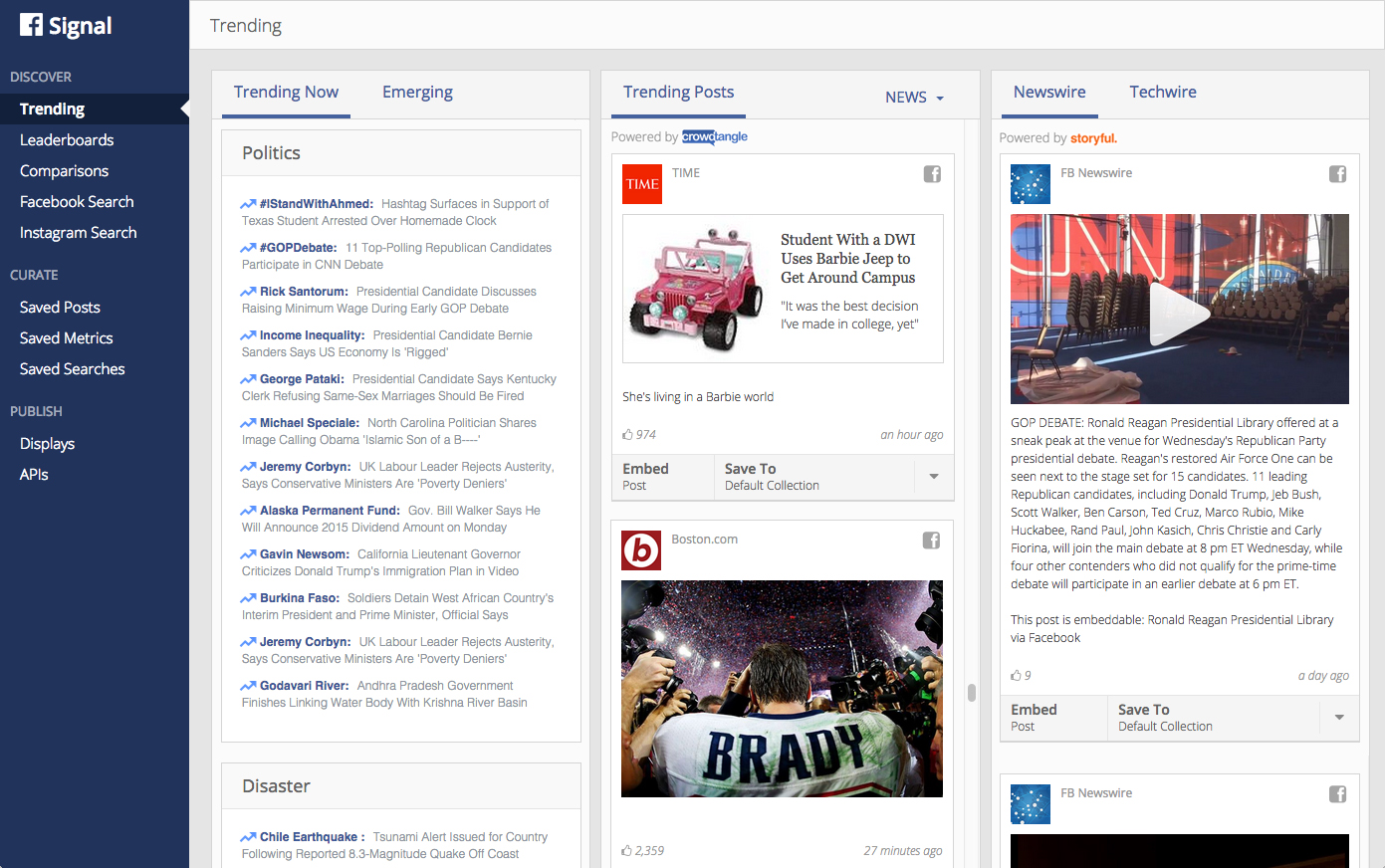Viewport: 1385px width, 868px height.
Task: Click the TIME logo avatar
Action: [641, 184]
